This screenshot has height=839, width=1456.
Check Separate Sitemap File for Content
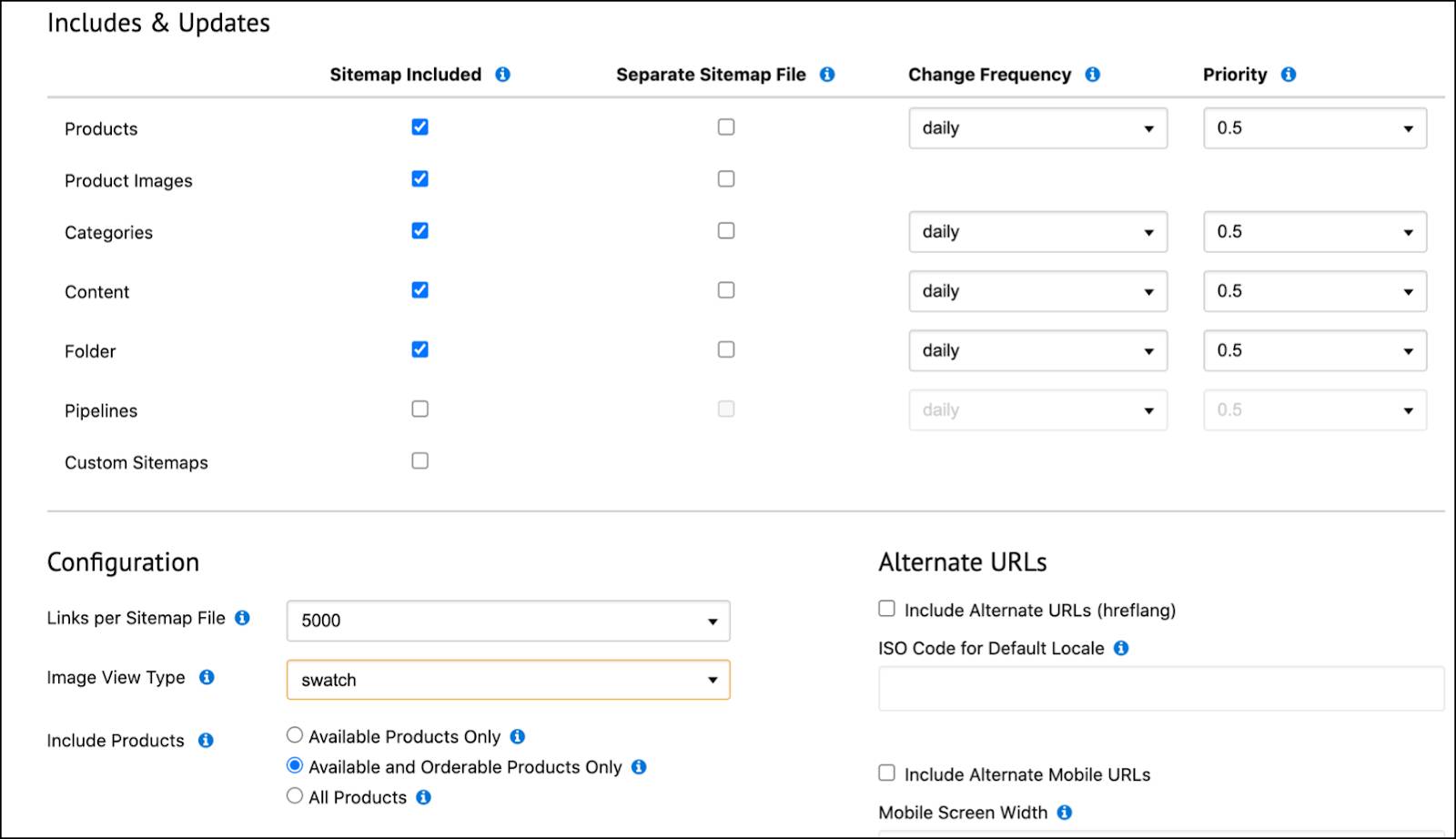pos(726,289)
